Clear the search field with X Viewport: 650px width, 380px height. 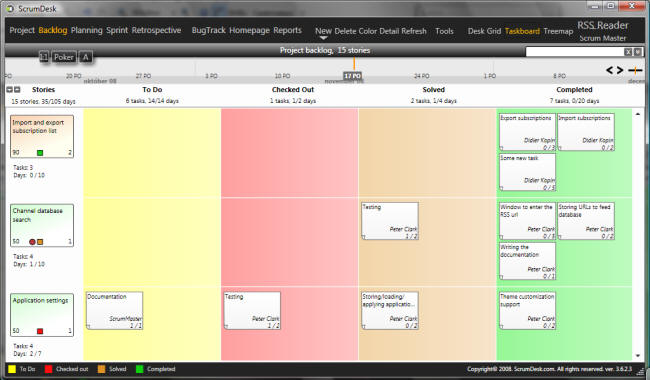(628, 52)
